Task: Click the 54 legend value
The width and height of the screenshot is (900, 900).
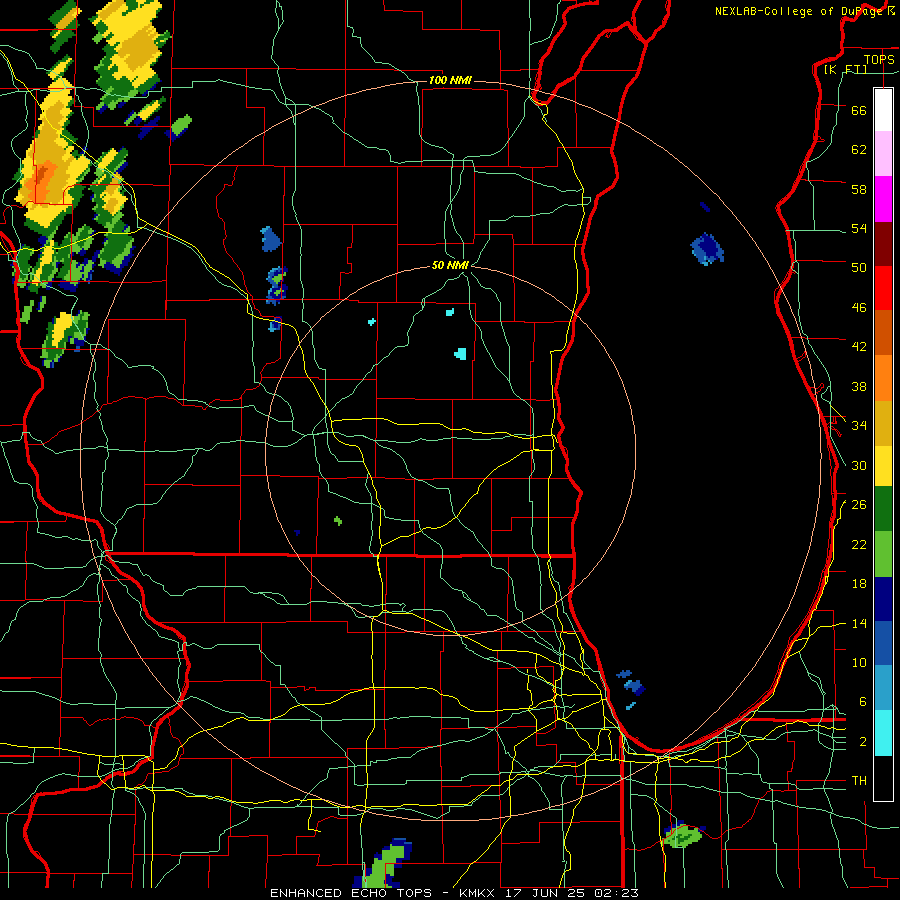Action: click(x=859, y=228)
